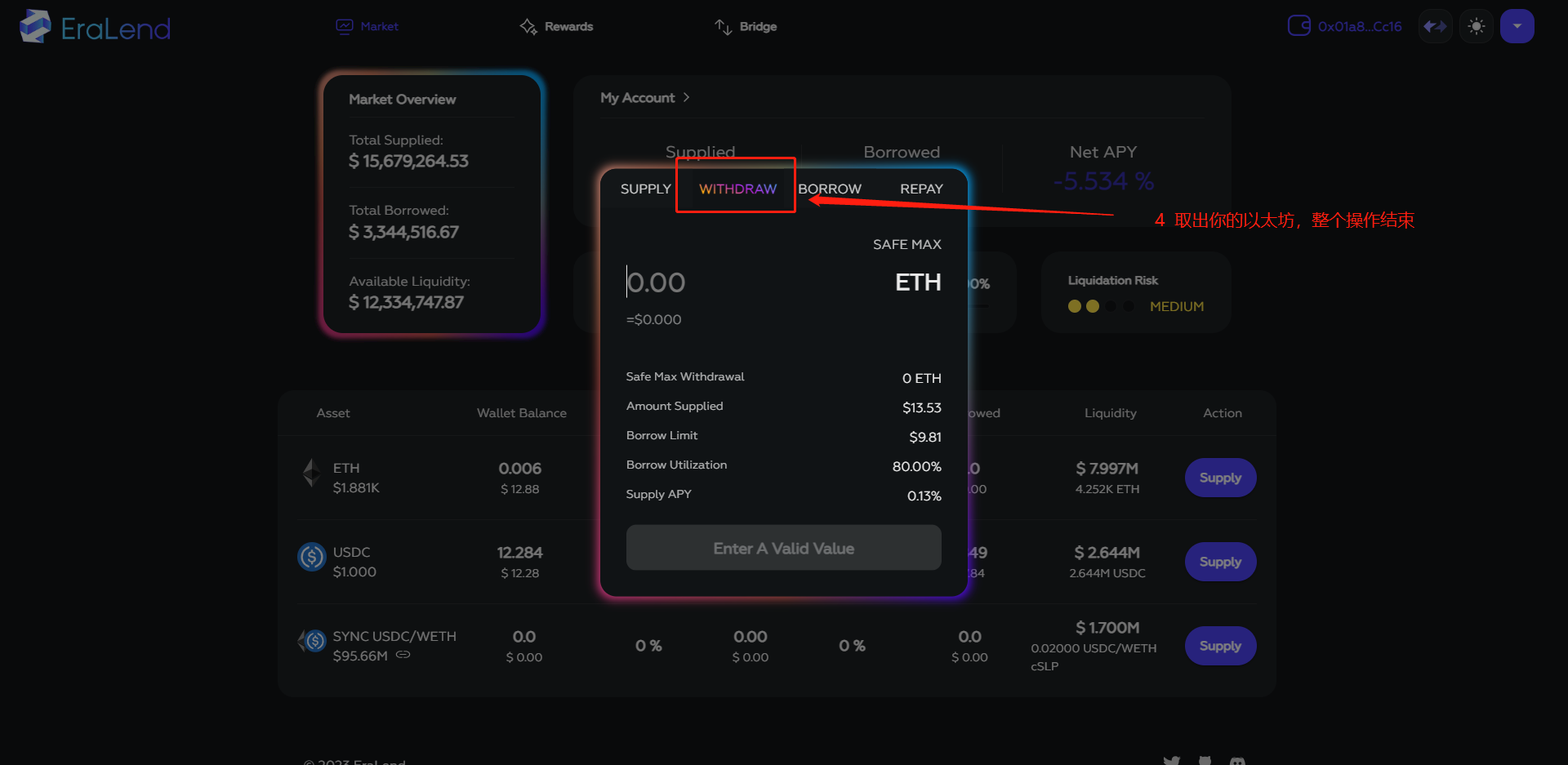
Task: Expand My Account with its chevron
Action: 686,97
